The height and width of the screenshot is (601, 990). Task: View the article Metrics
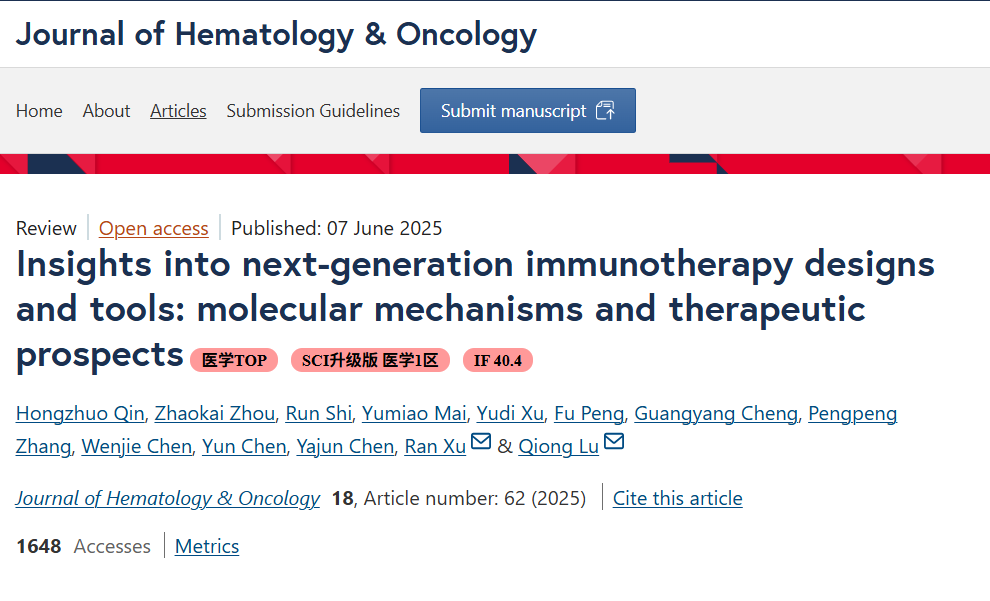coord(207,546)
